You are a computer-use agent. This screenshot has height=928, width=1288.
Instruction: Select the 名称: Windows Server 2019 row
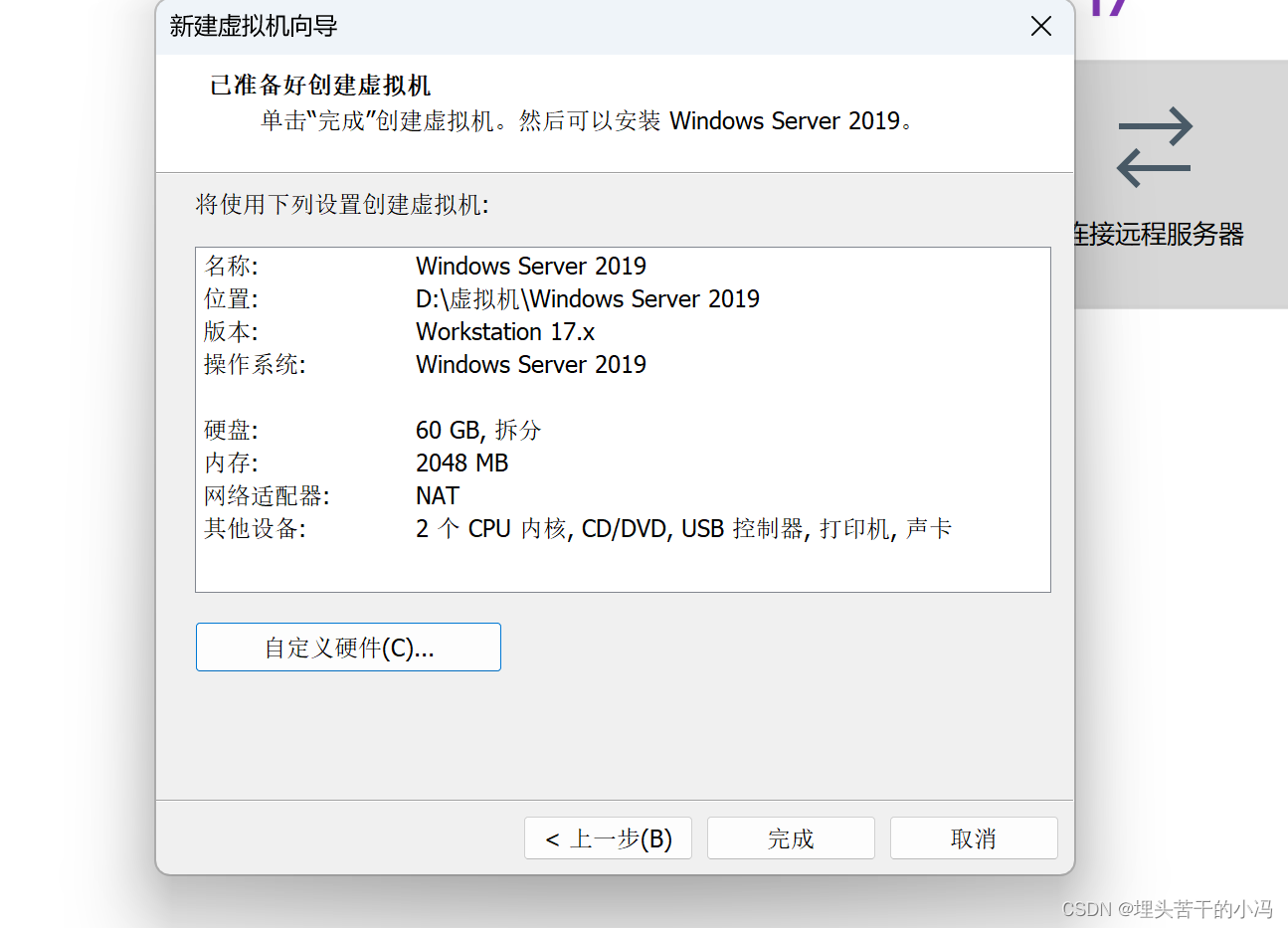[426, 266]
